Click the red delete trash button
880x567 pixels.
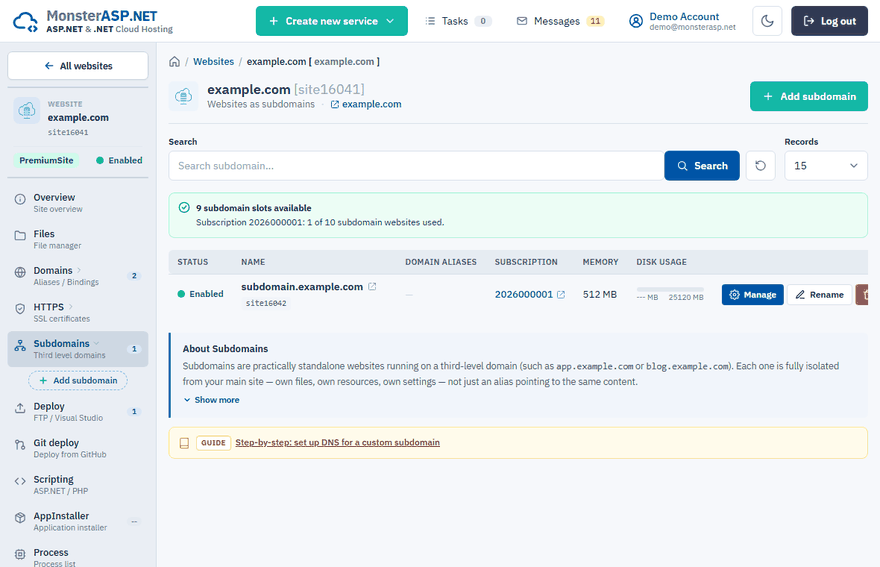[x=862, y=295]
